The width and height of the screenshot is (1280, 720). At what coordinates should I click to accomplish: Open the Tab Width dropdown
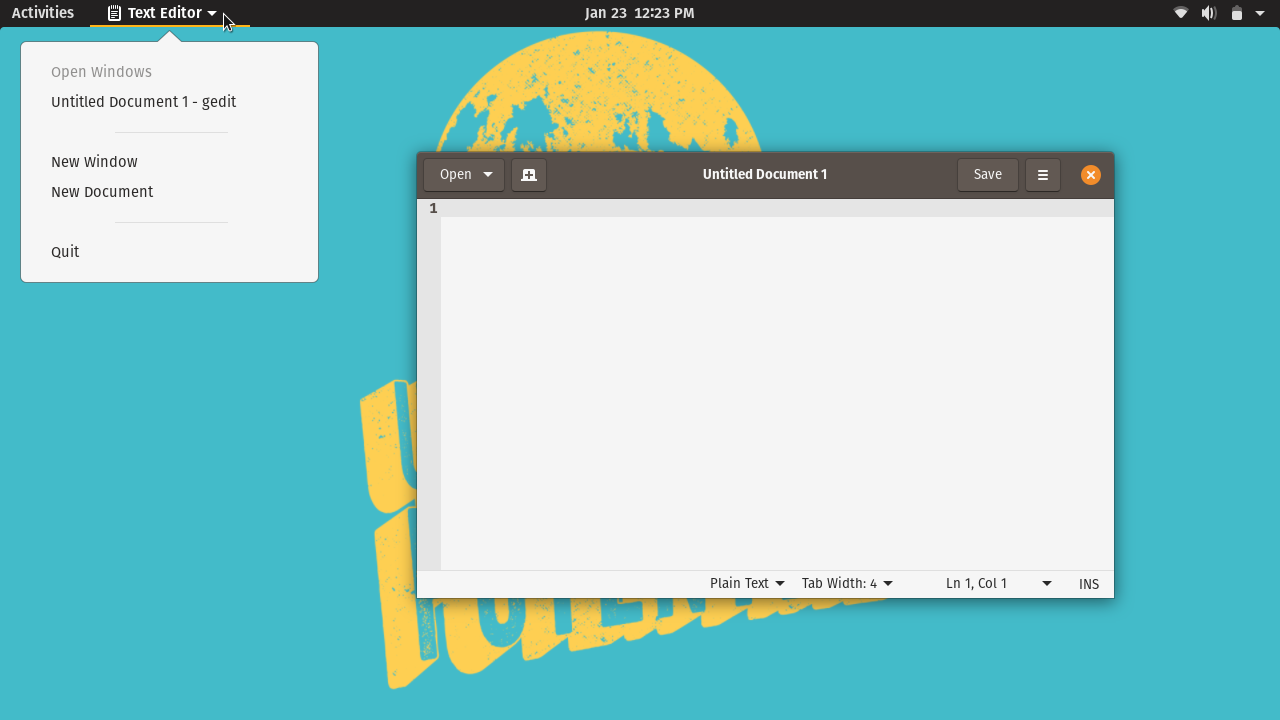pyautogui.click(x=846, y=583)
